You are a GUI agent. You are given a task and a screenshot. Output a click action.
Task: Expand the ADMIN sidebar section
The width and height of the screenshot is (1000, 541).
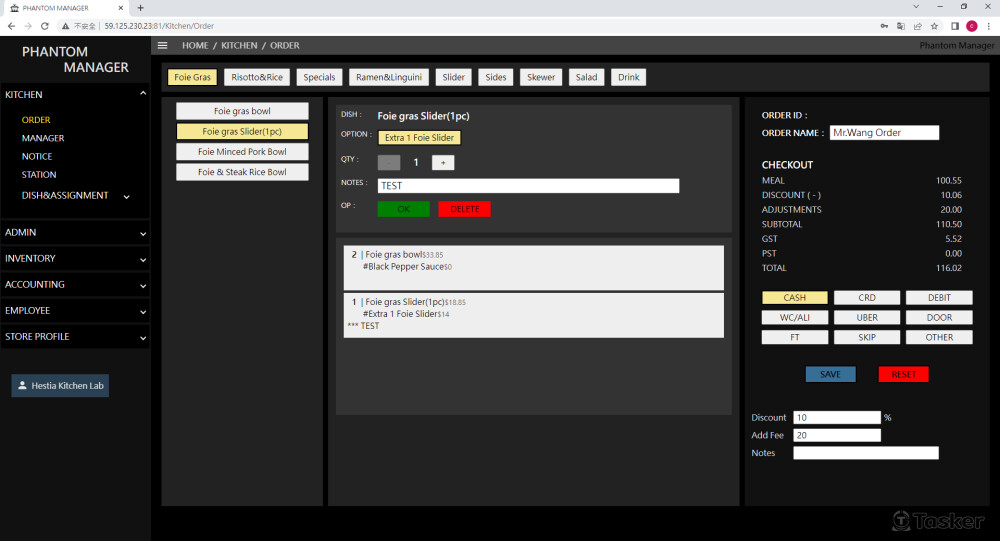pyautogui.click(x=75, y=232)
